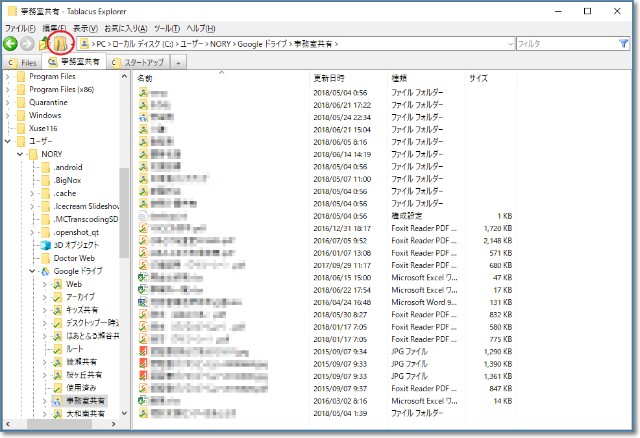Viewport: 640px width, 438px height.
Task: Collapse the NORY folder node
Action: click(20, 154)
